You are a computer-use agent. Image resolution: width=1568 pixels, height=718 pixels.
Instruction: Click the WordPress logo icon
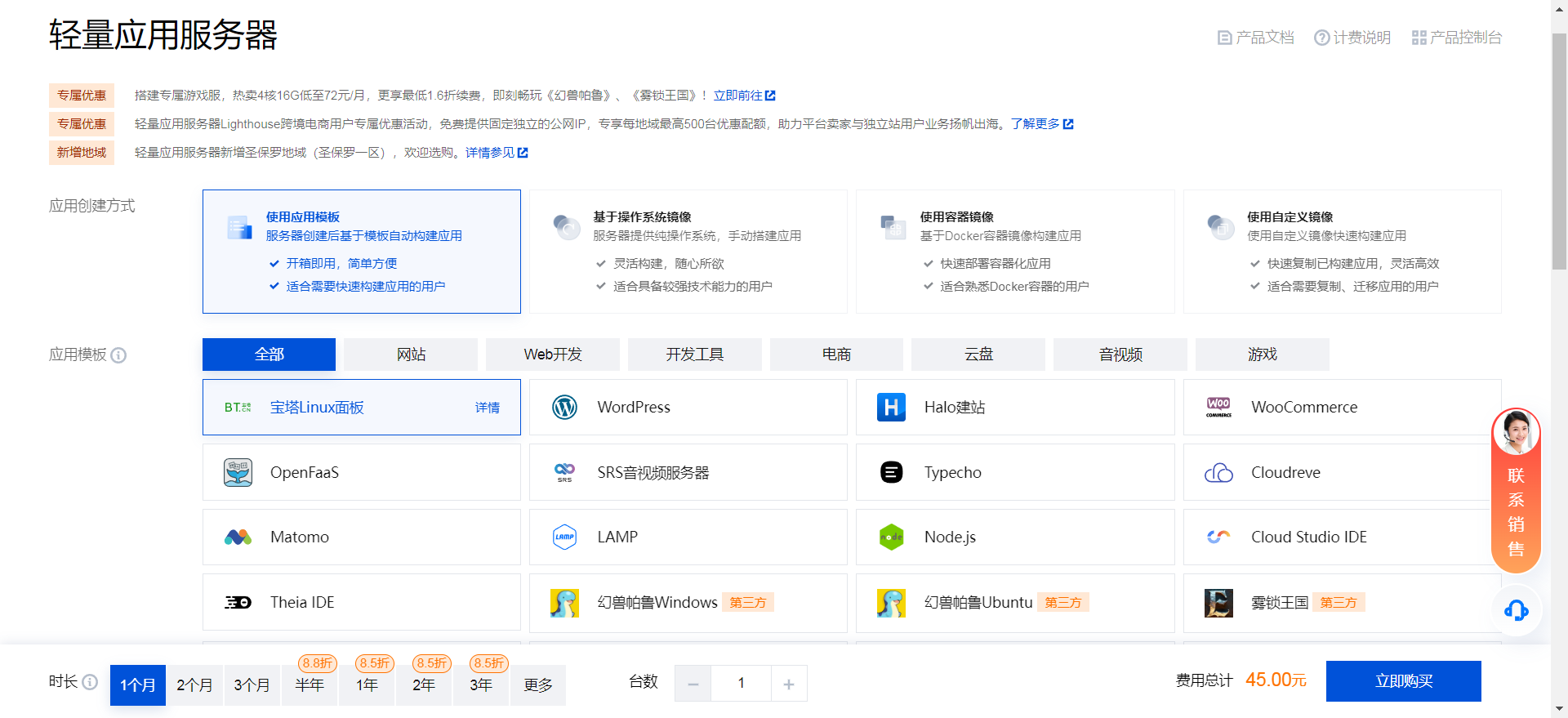564,407
